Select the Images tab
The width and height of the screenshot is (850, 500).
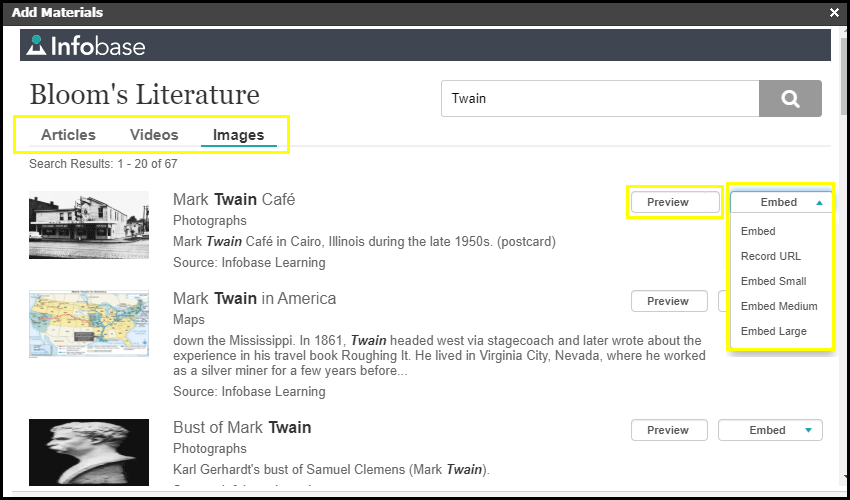point(239,134)
